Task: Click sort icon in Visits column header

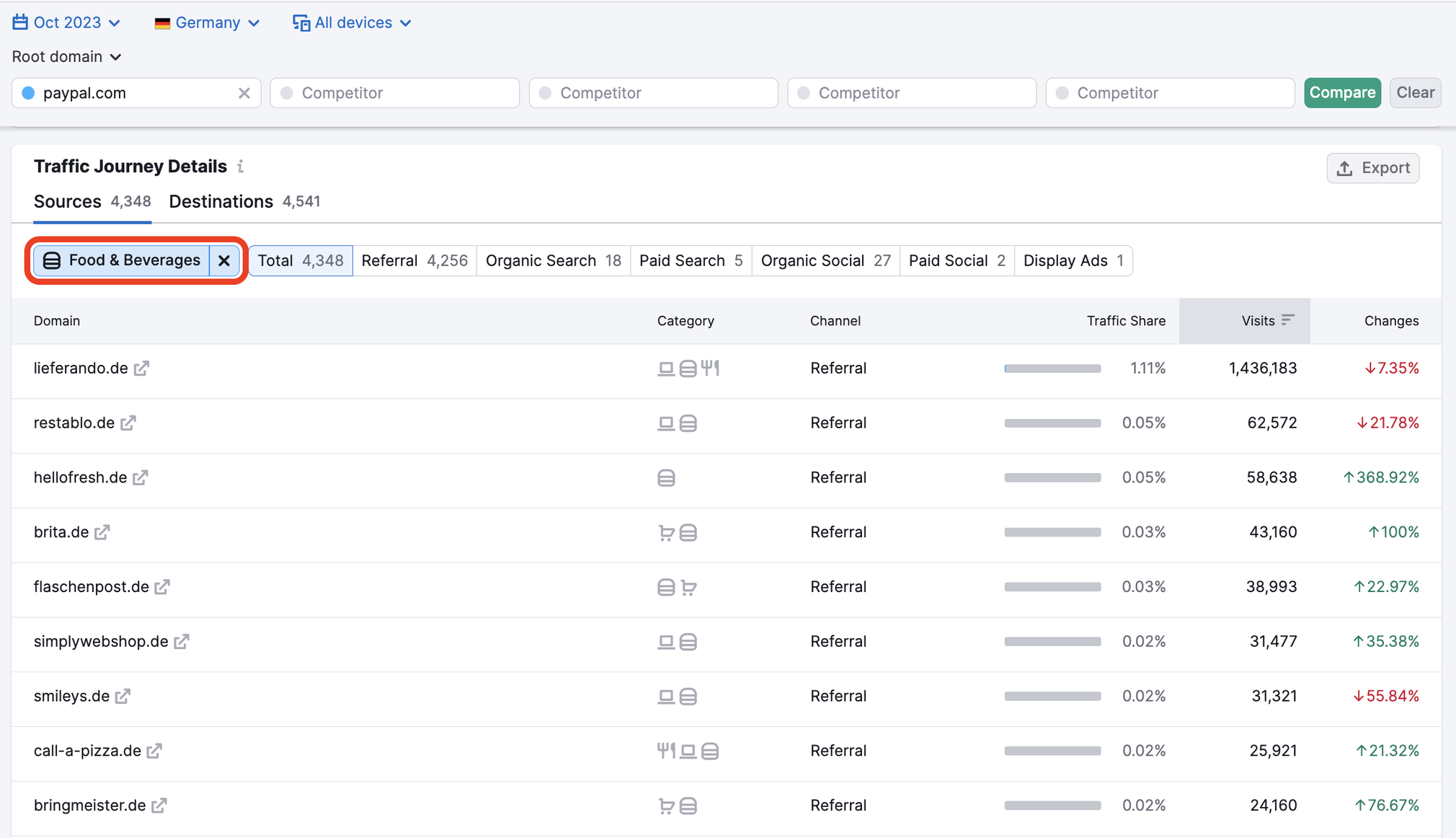Action: 1288,320
